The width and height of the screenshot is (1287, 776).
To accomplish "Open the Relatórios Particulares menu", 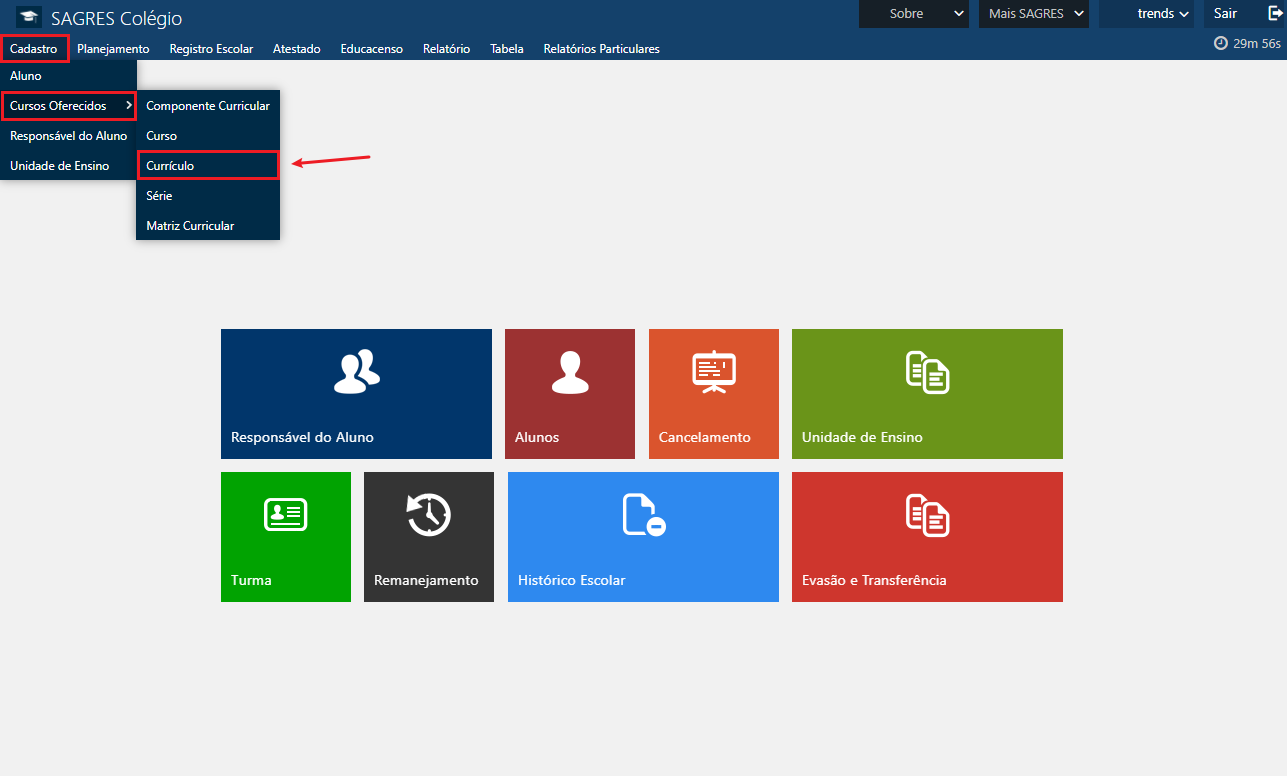I will click(601, 49).
